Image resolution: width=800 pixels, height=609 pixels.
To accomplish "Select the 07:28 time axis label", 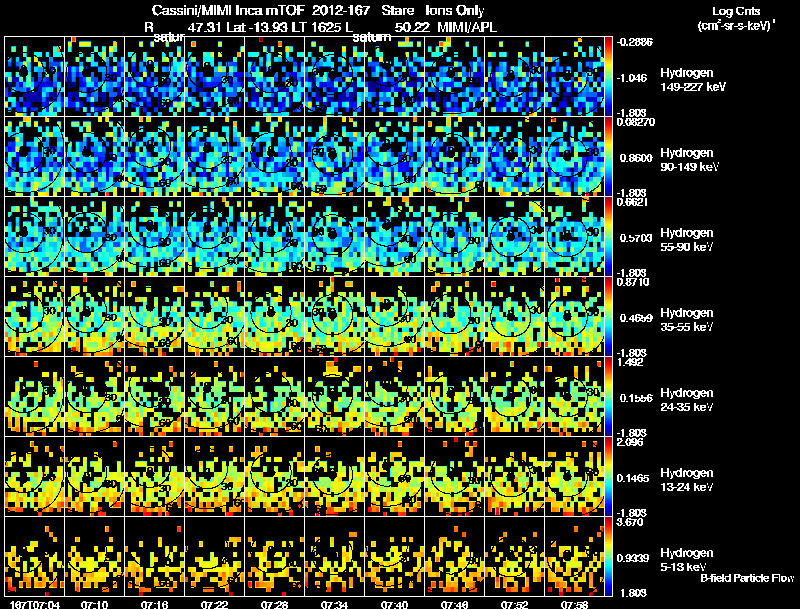I will pos(274,604).
